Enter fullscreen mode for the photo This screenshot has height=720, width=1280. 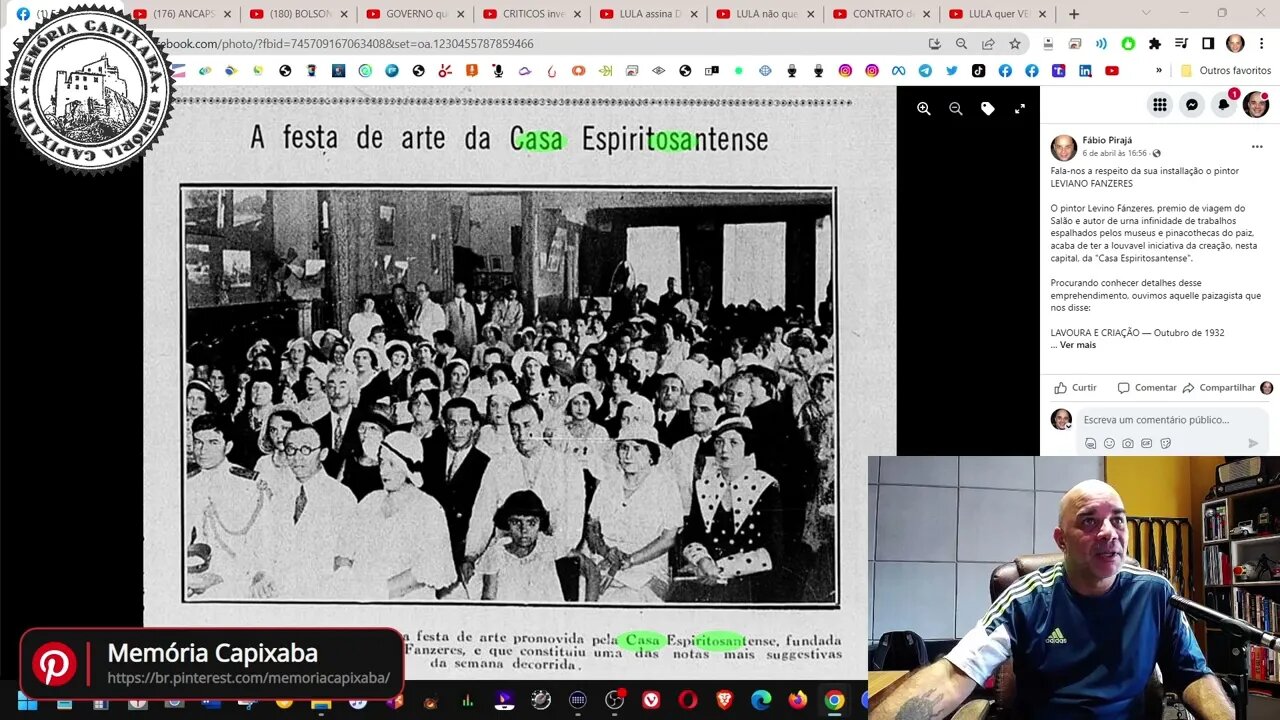click(x=1020, y=109)
